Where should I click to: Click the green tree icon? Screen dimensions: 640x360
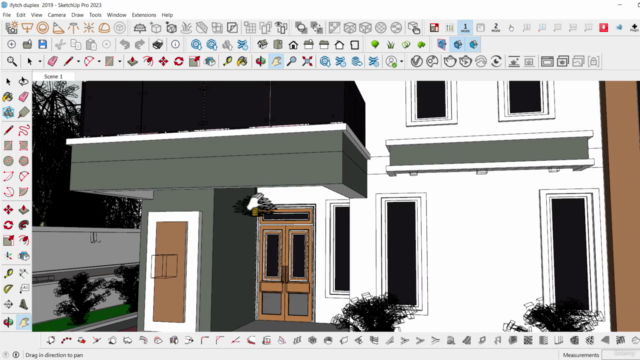point(375,44)
